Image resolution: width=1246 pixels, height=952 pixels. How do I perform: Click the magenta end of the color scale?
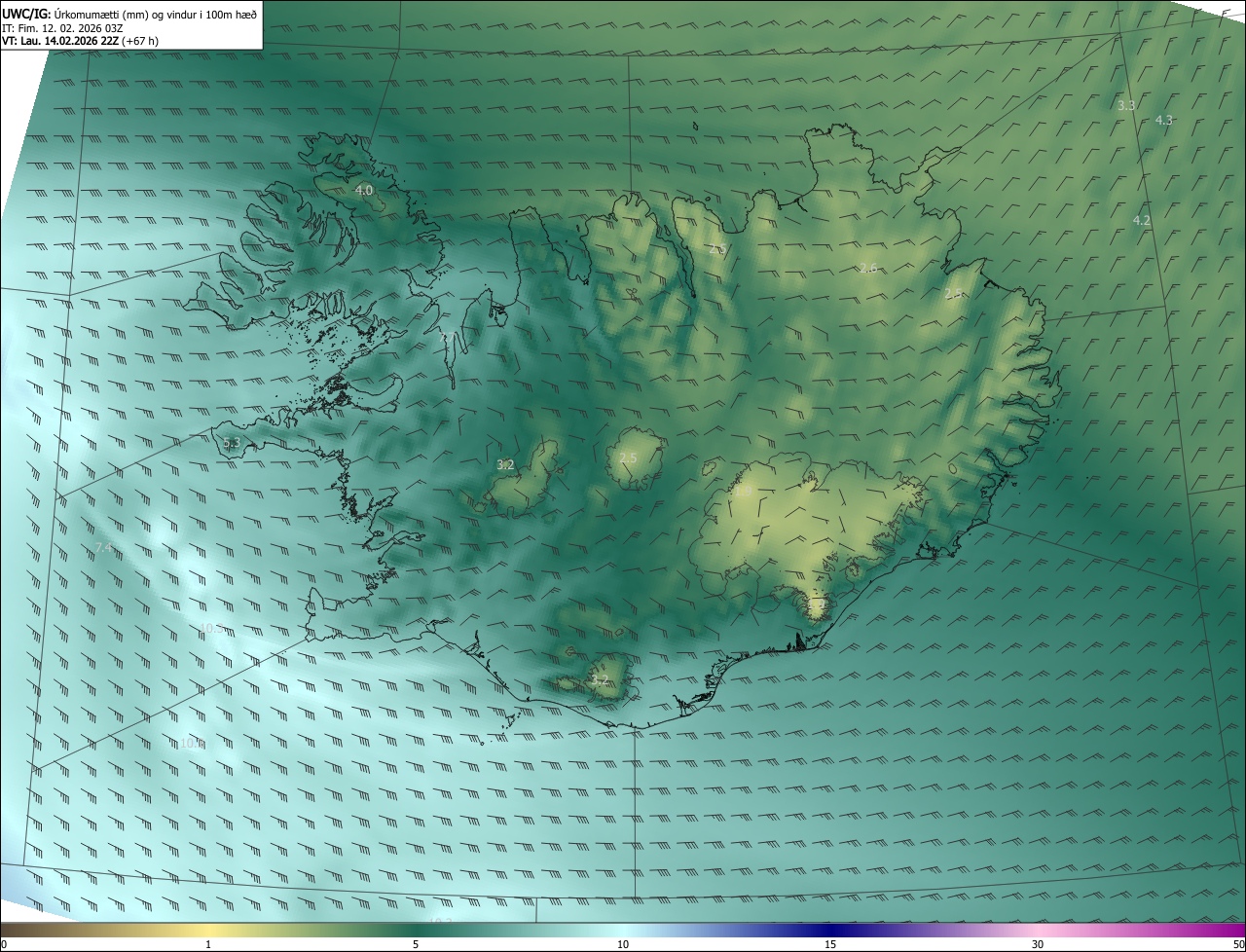pyautogui.click(x=1231, y=930)
